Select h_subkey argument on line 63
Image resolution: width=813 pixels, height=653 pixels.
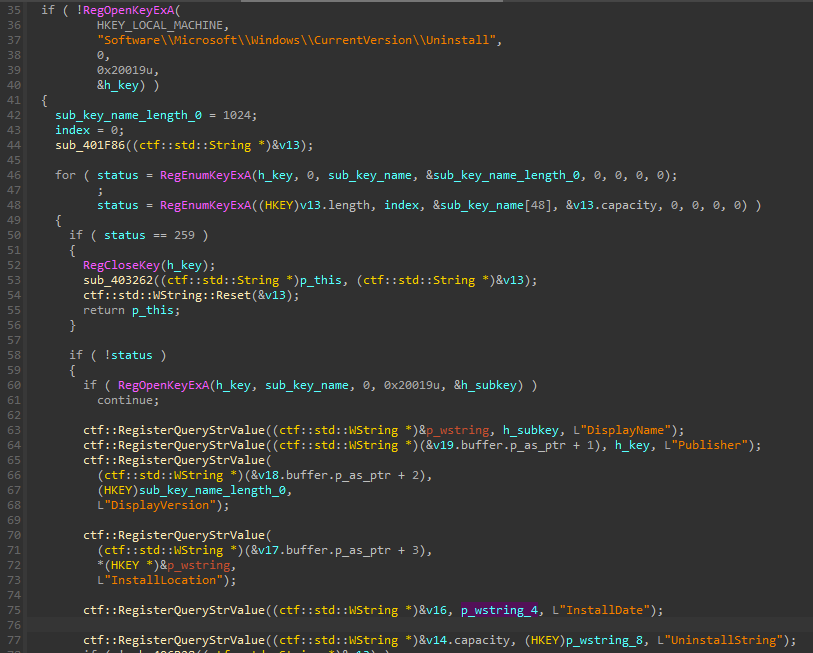click(530, 430)
